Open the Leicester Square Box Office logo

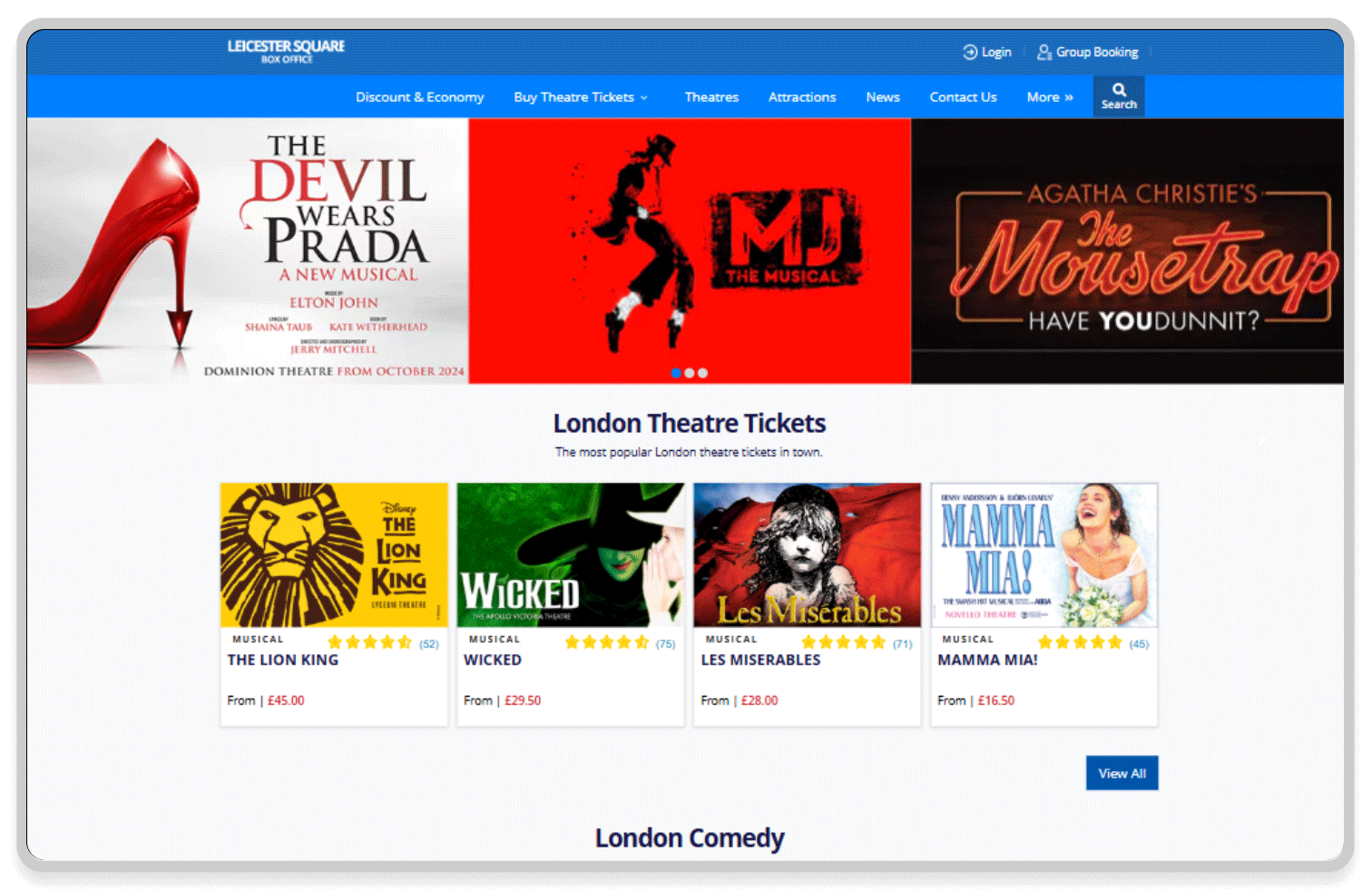coord(286,51)
